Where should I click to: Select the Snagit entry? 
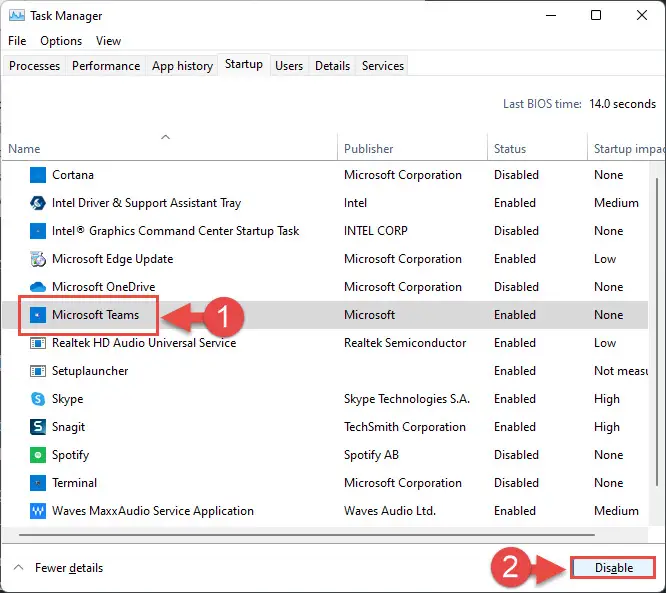pyautogui.click(x=68, y=427)
